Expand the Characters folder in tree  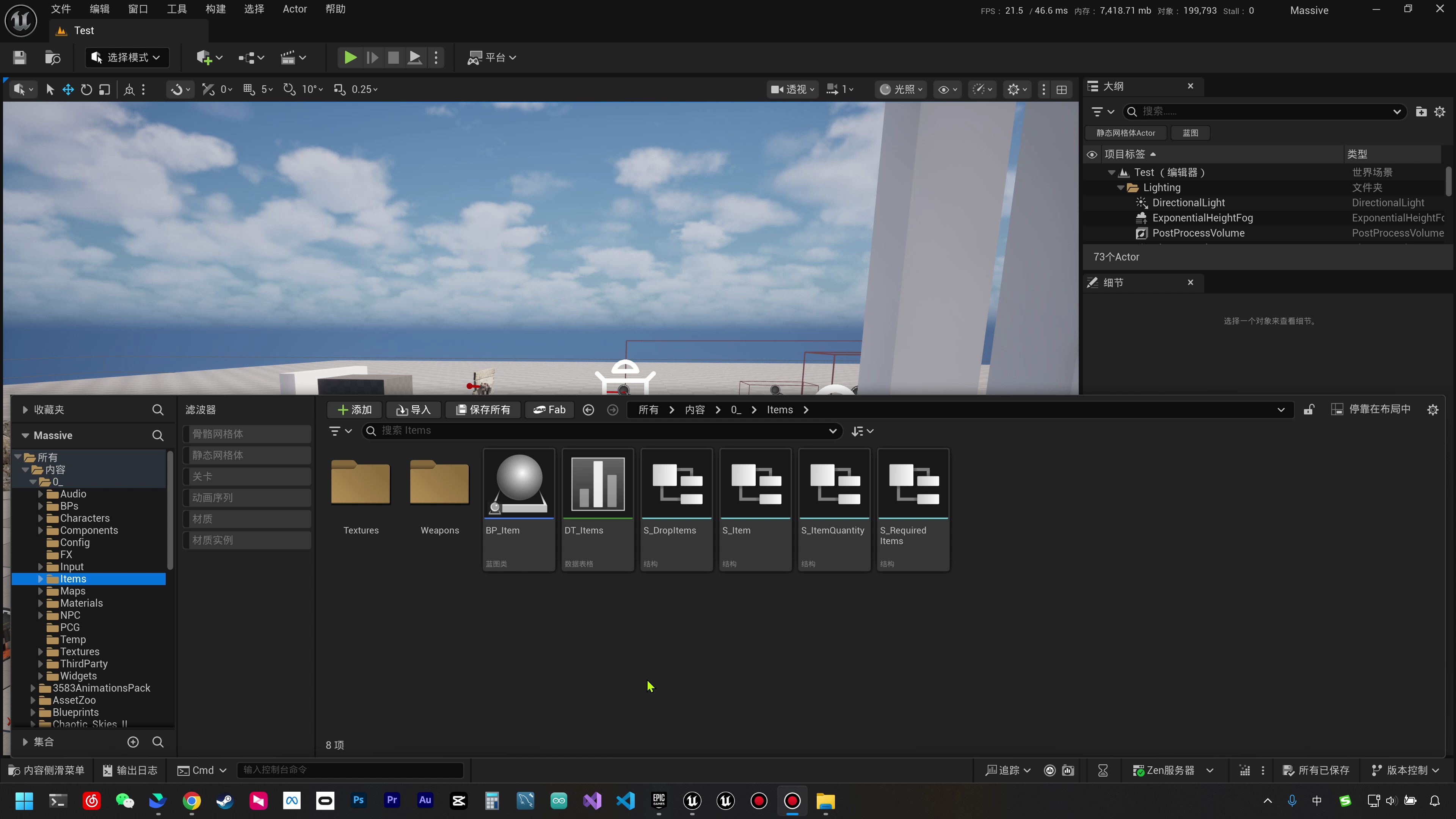[41, 518]
